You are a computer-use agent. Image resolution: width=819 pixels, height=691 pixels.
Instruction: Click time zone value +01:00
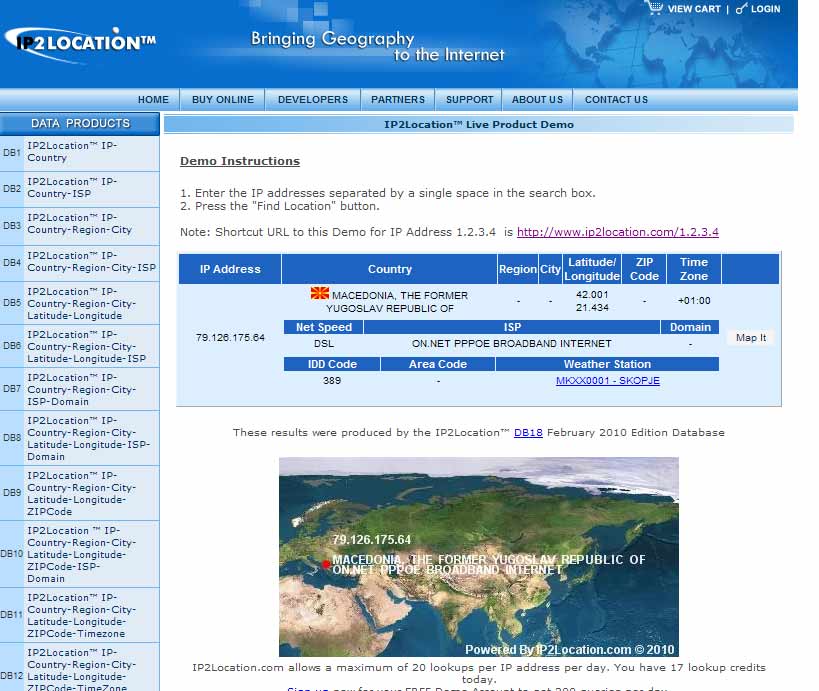click(x=694, y=301)
